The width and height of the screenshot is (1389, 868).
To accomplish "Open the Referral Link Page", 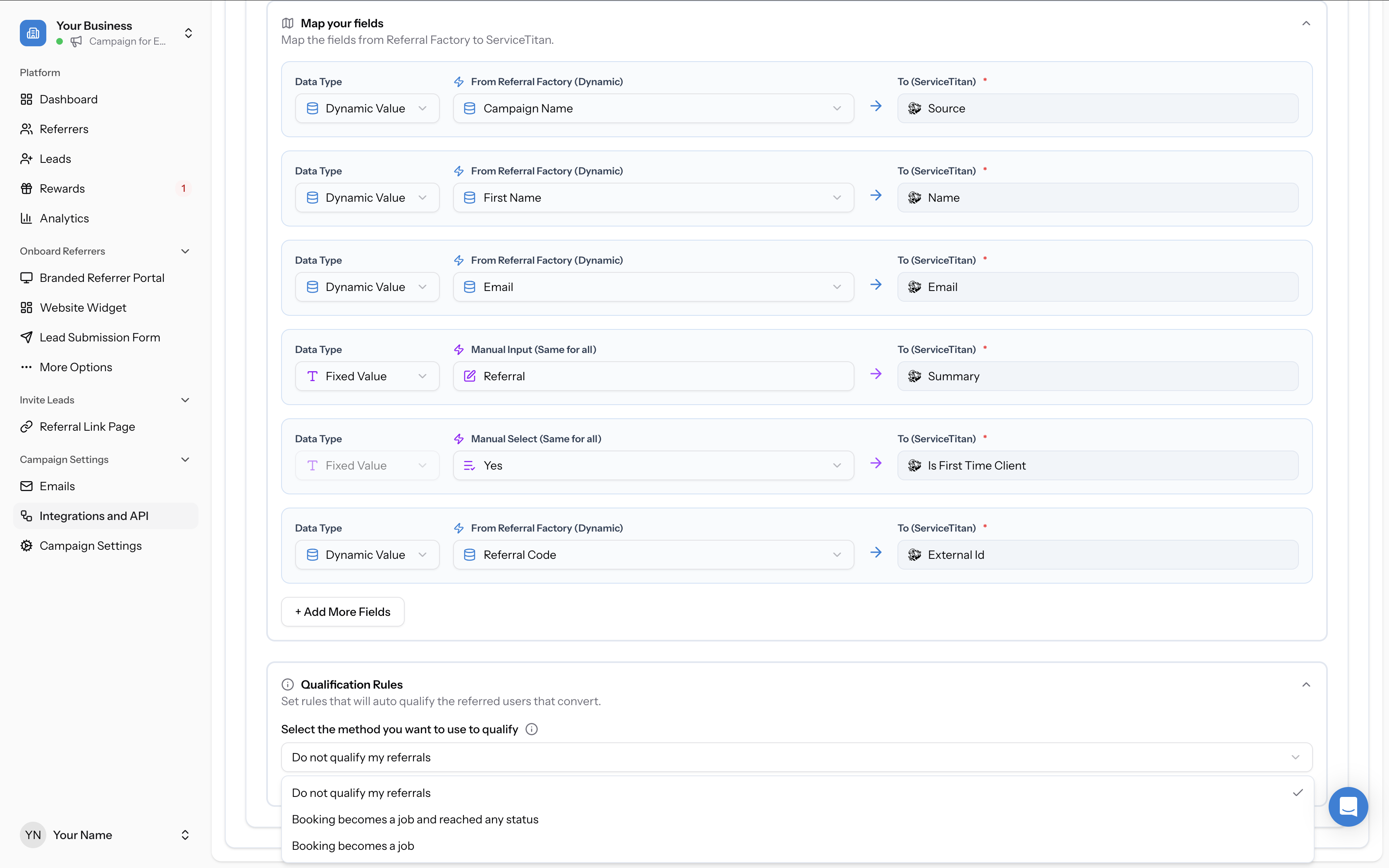I will [87, 427].
